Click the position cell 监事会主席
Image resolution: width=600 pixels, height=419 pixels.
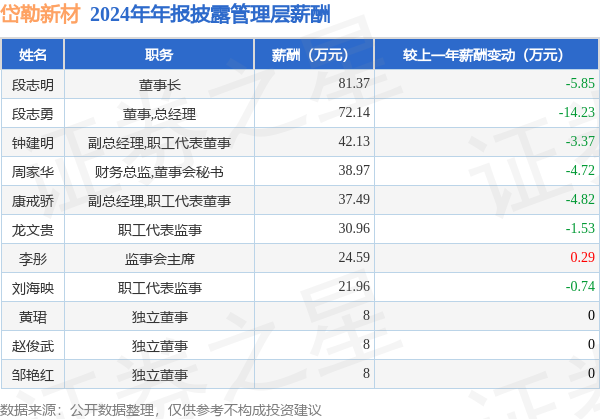click(x=160, y=259)
